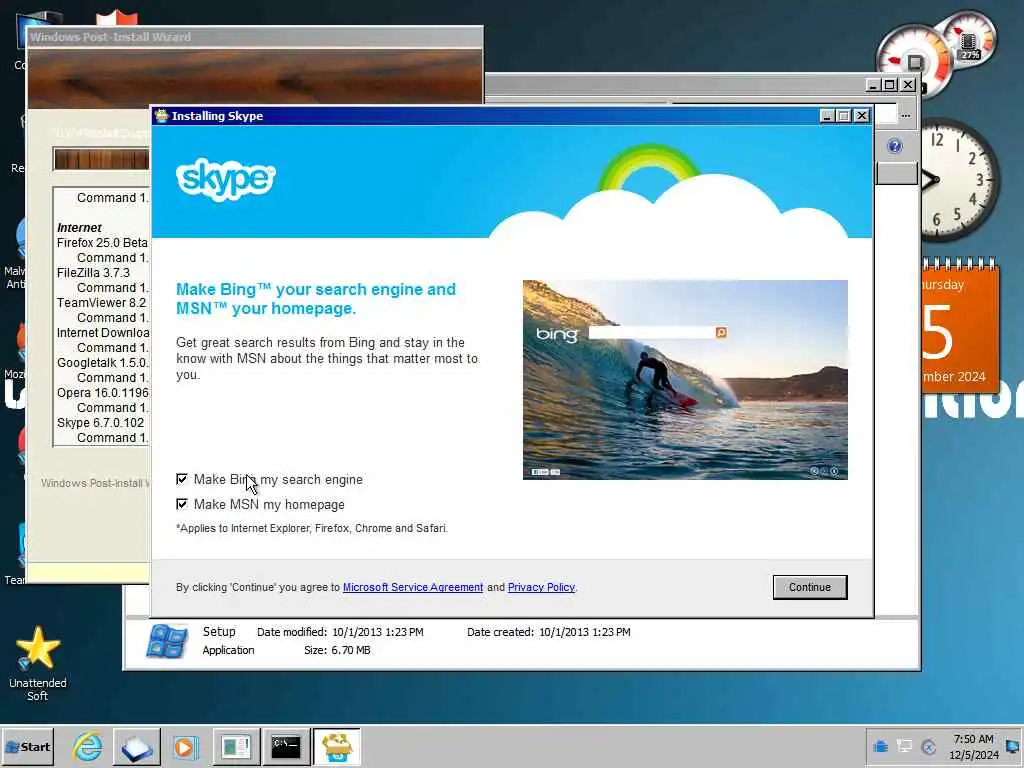1024x768 pixels.
Task: Uncheck Make Bing my search engine
Action: coord(182,479)
